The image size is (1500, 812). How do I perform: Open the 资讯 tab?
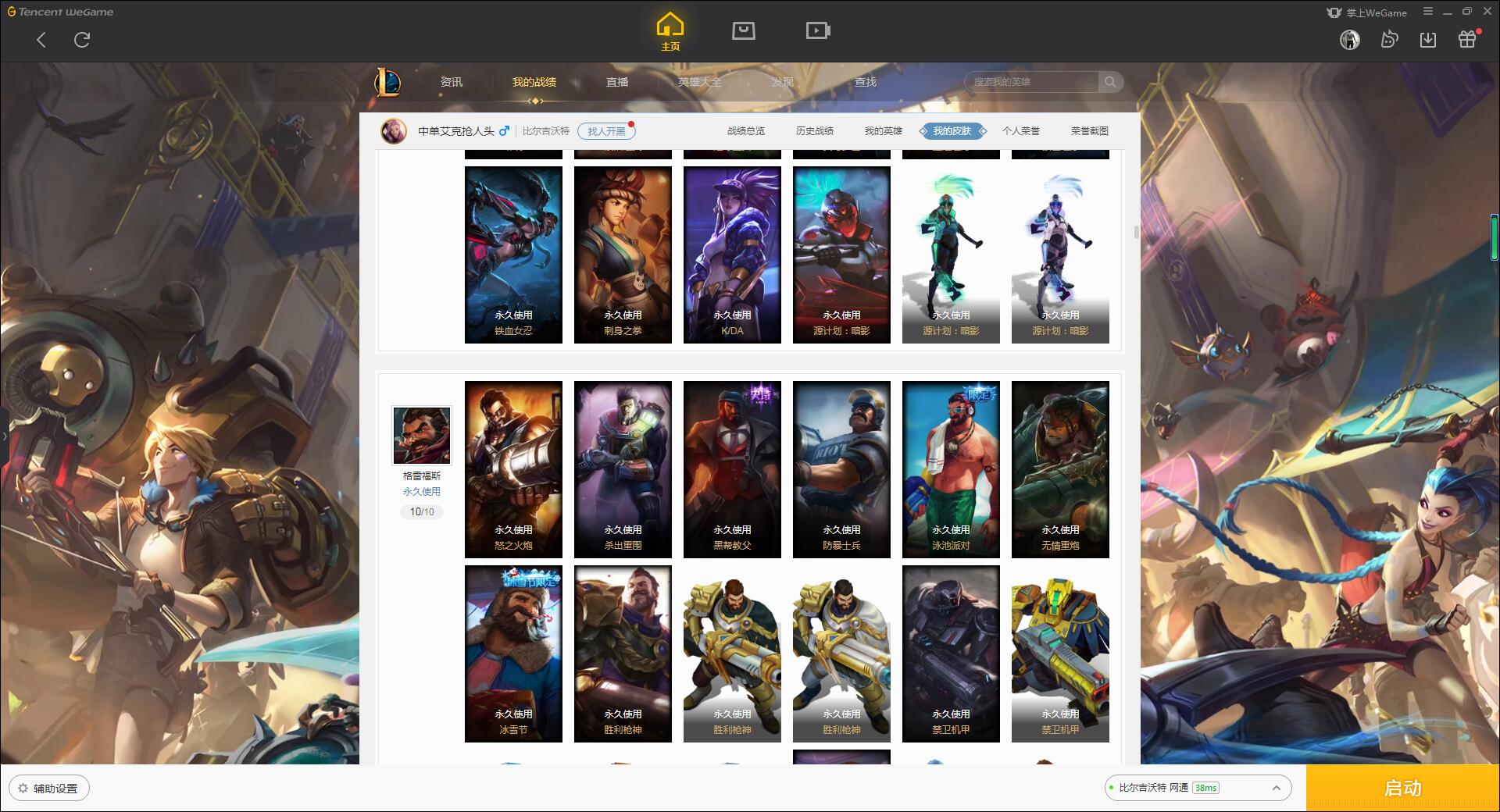tap(452, 82)
